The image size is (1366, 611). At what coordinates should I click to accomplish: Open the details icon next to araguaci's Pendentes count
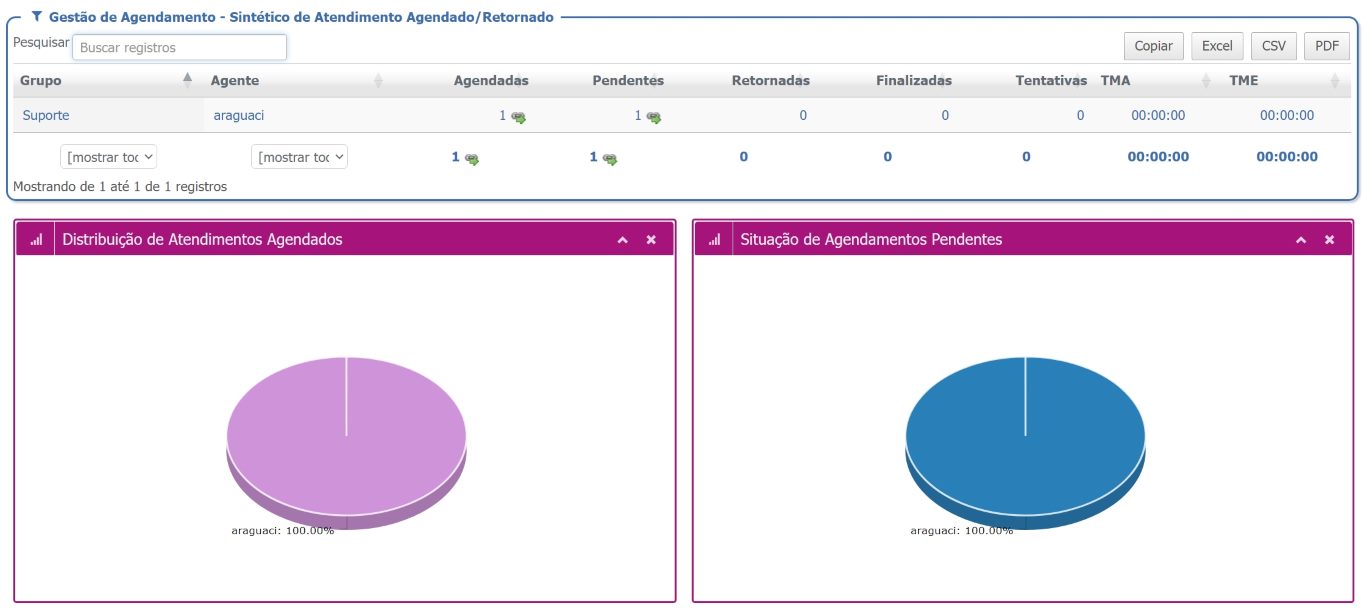pos(653,117)
